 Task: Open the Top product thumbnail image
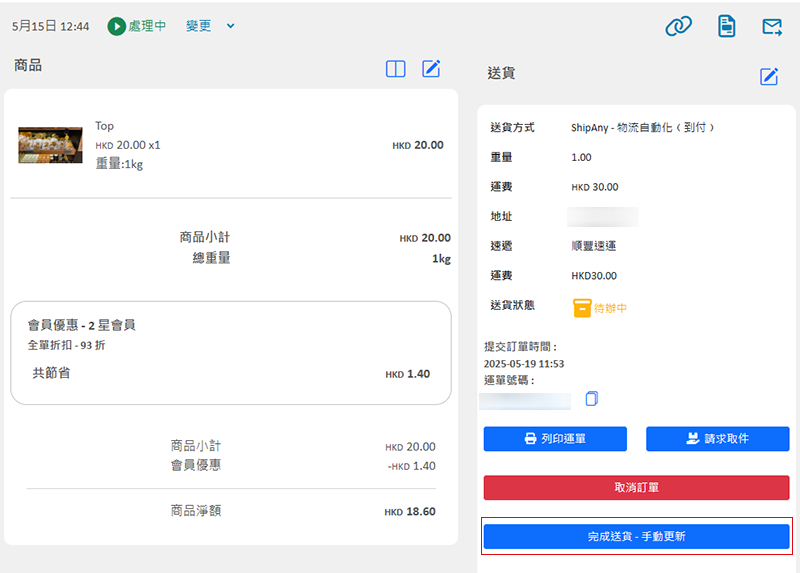click(50, 145)
